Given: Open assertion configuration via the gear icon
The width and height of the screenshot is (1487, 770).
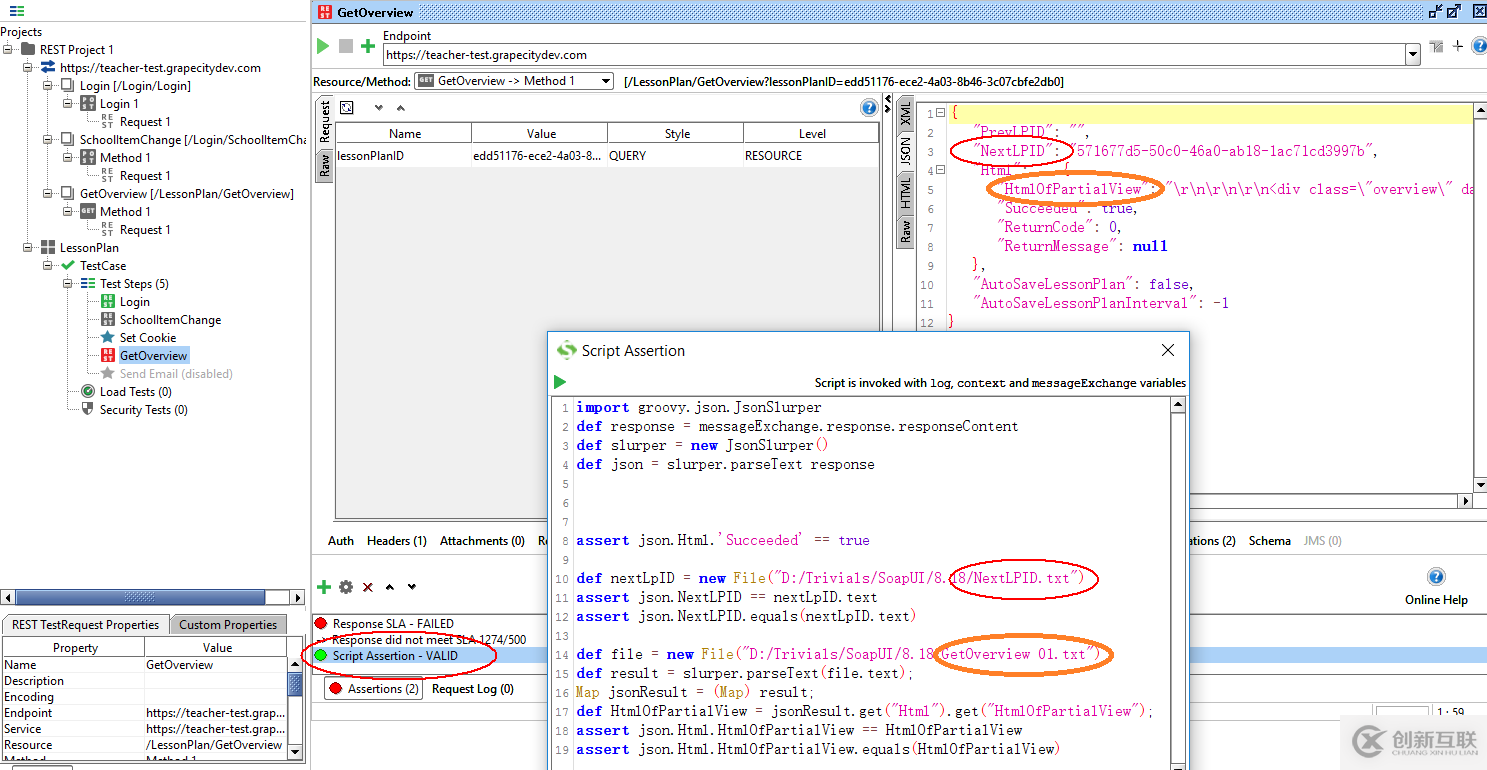Looking at the screenshot, I should coord(346,587).
